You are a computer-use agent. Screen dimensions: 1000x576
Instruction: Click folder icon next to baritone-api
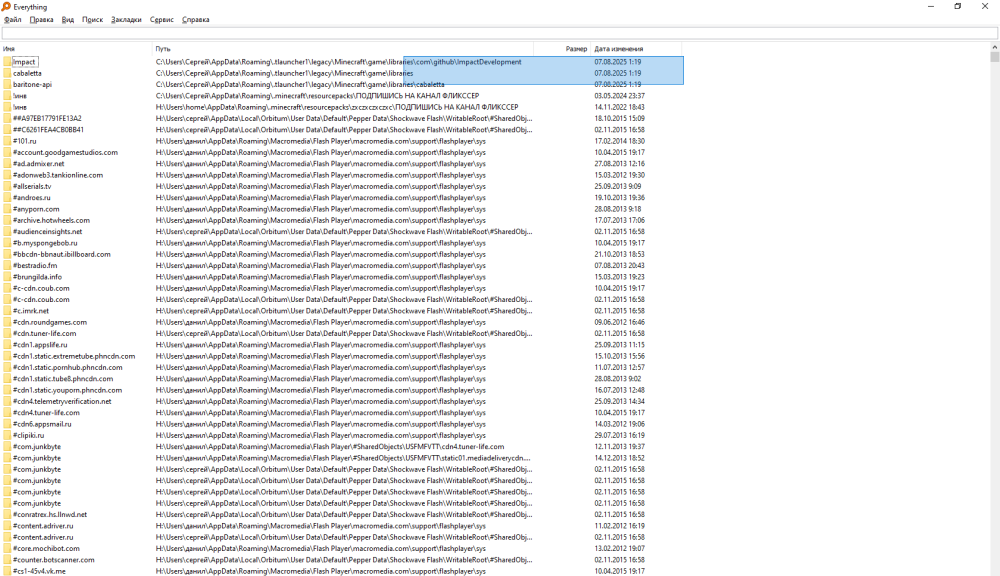coord(7,84)
